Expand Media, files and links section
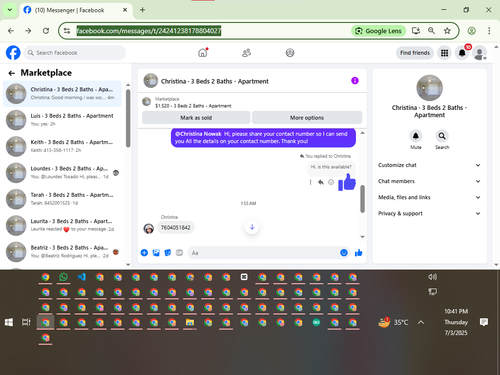This screenshot has height=375, width=500. point(429,197)
